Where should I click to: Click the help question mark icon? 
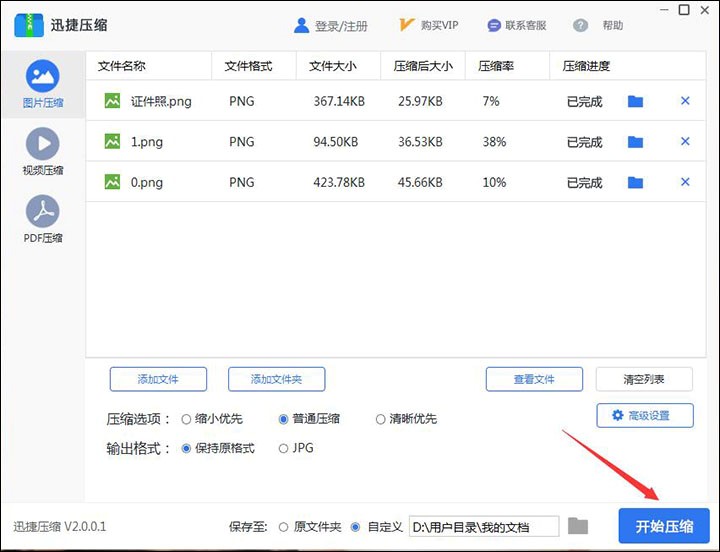tap(580, 25)
